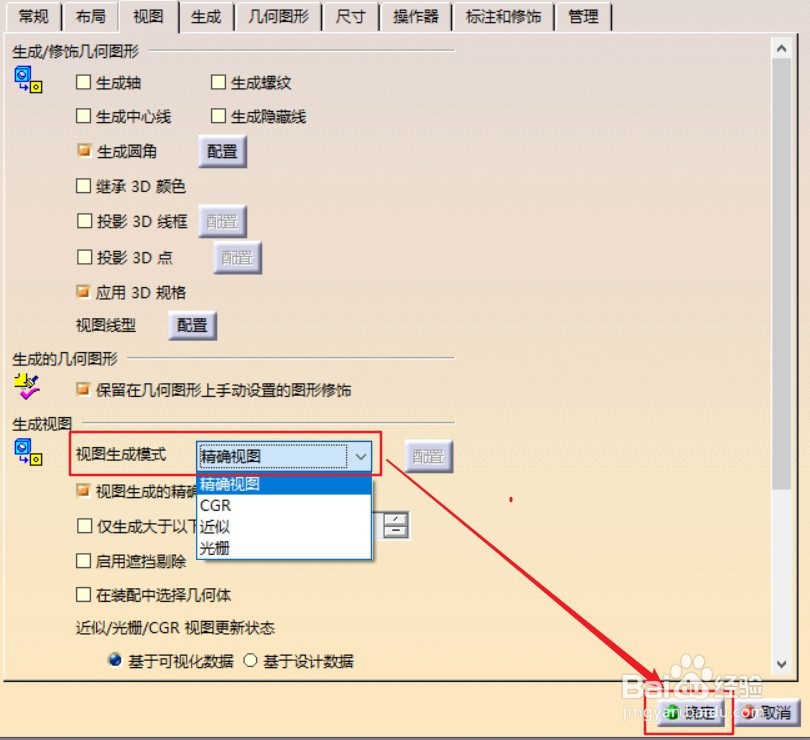Screen dimensions: 810x740
Task: Open the 视图生成模式 dropdown
Action: tap(361, 454)
